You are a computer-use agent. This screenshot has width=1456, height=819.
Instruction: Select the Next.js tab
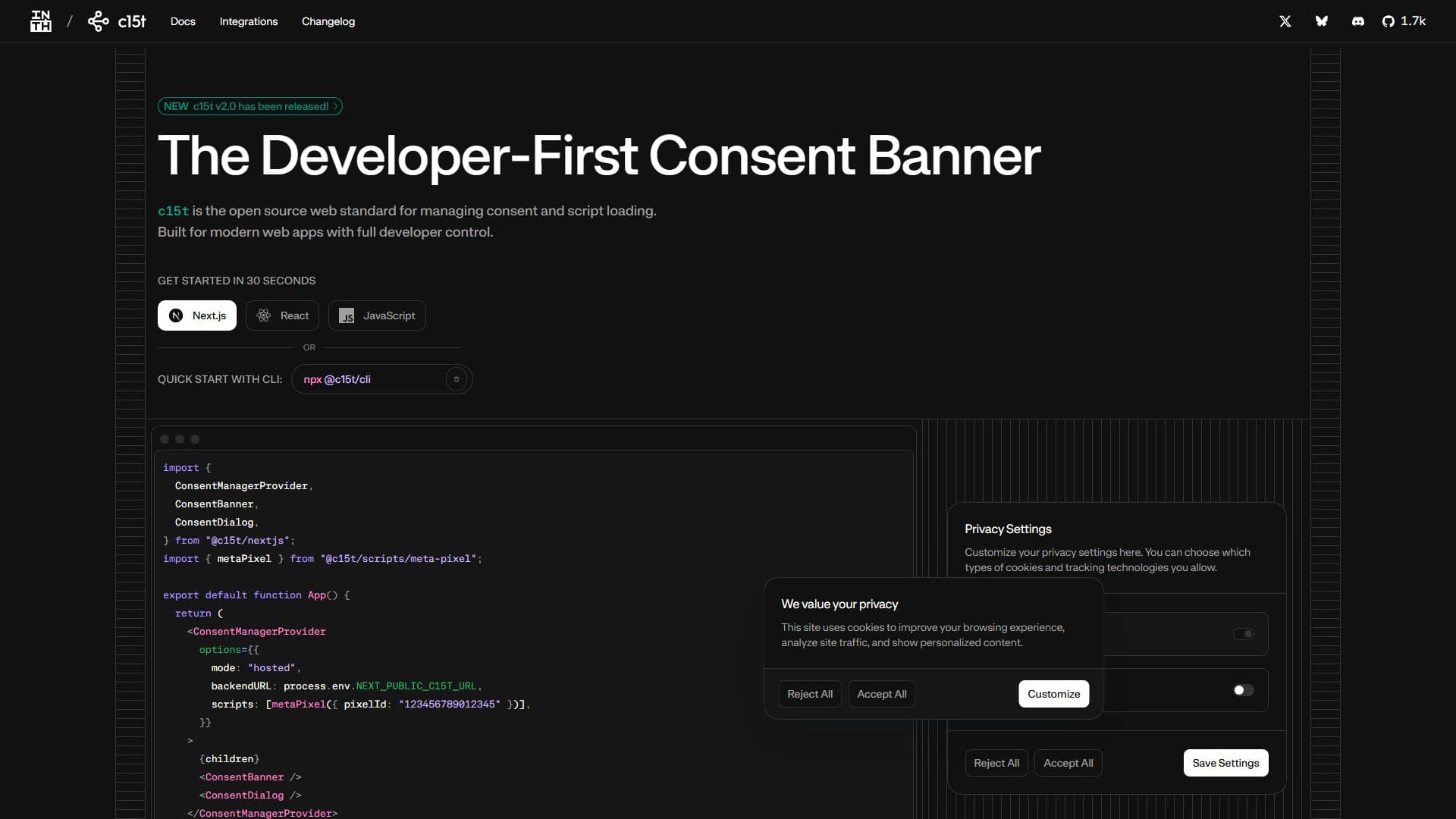click(x=197, y=315)
